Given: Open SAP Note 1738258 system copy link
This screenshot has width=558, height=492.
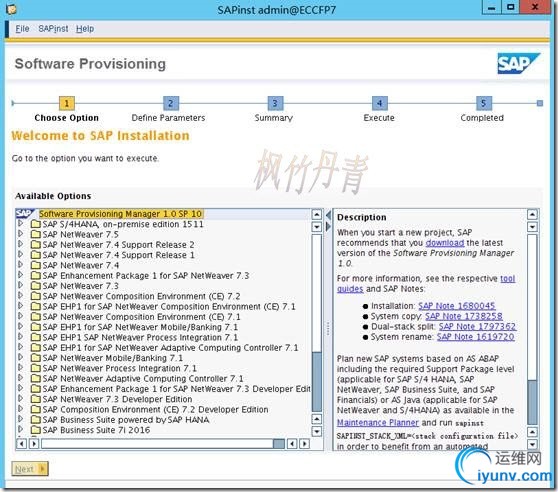Looking at the screenshot, I should tap(464, 316).
